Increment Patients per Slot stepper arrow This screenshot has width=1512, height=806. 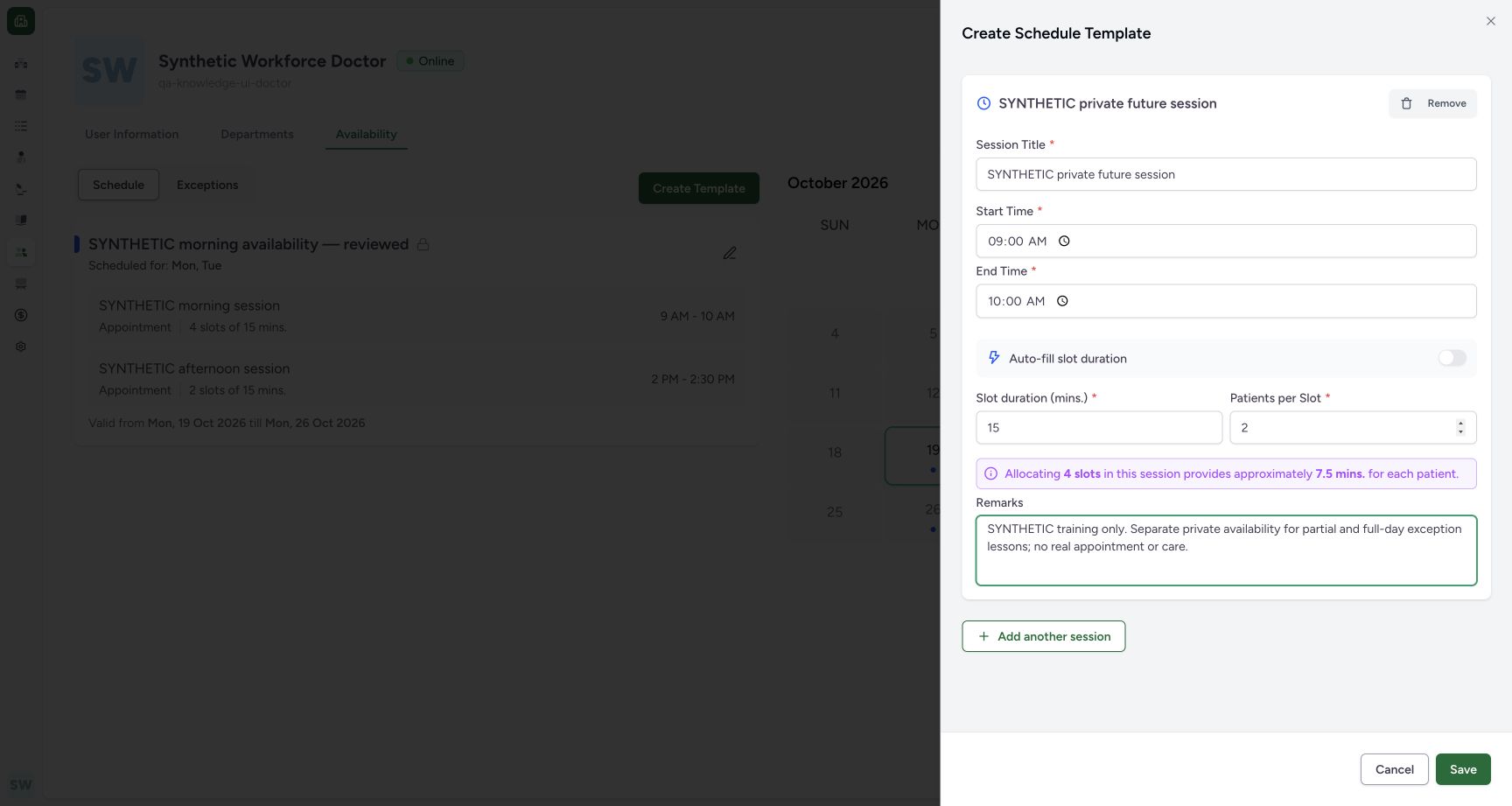point(1460,424)
